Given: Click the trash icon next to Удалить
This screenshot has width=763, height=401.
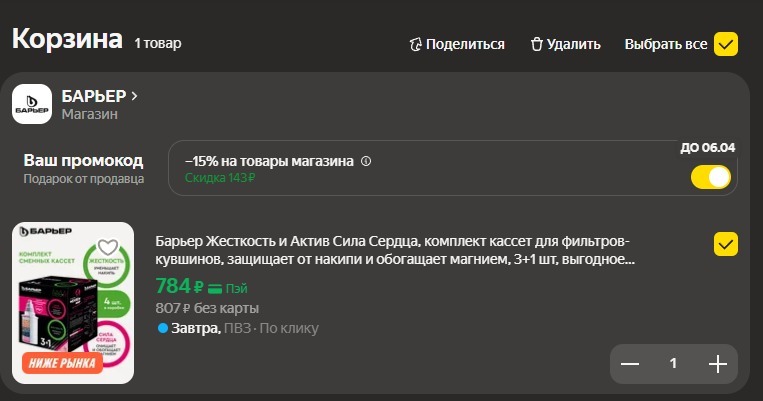Looking at the screenshot, I should click(536, 44).
